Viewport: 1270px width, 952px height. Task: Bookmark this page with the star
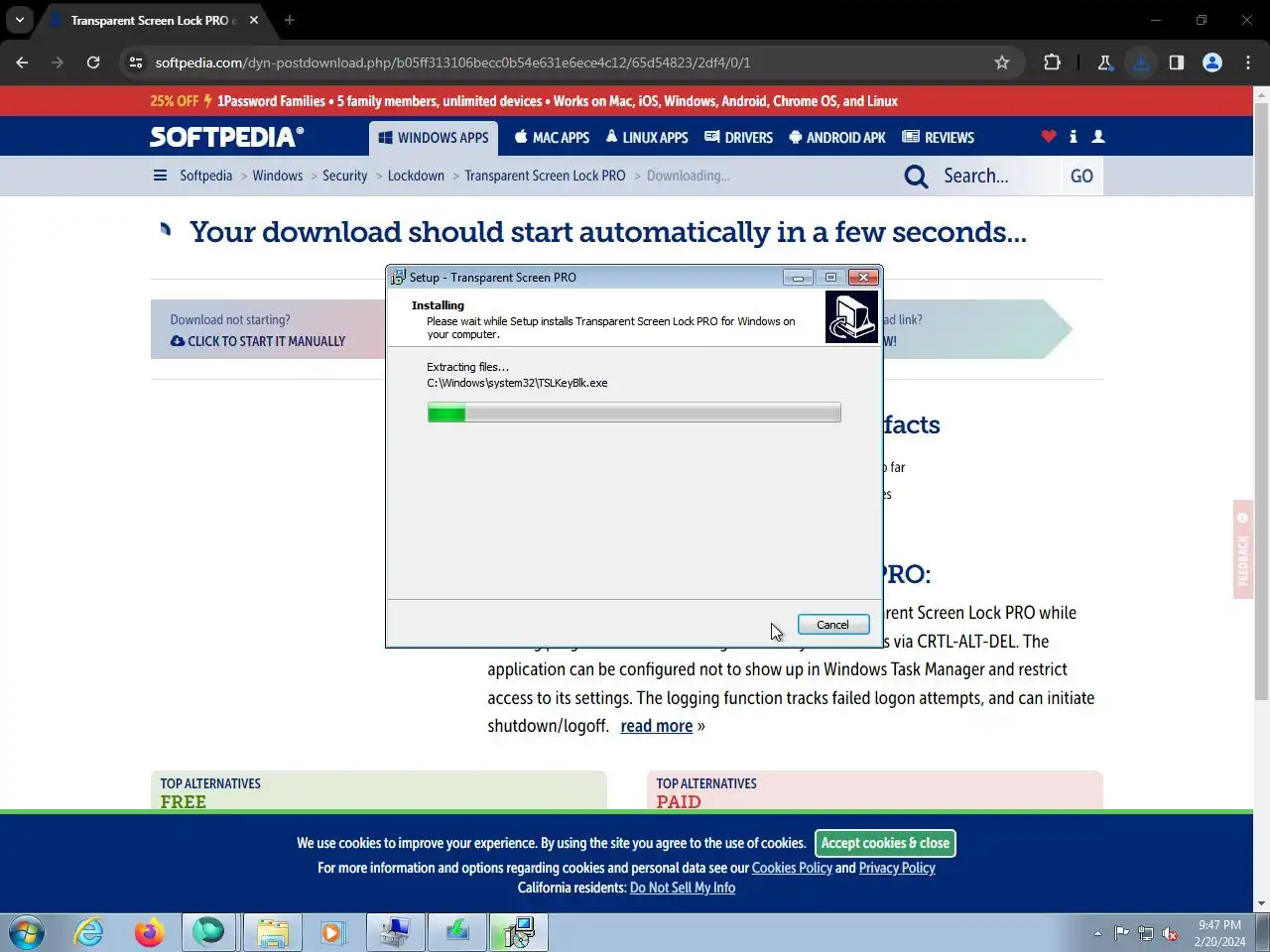click(1002, 62)
